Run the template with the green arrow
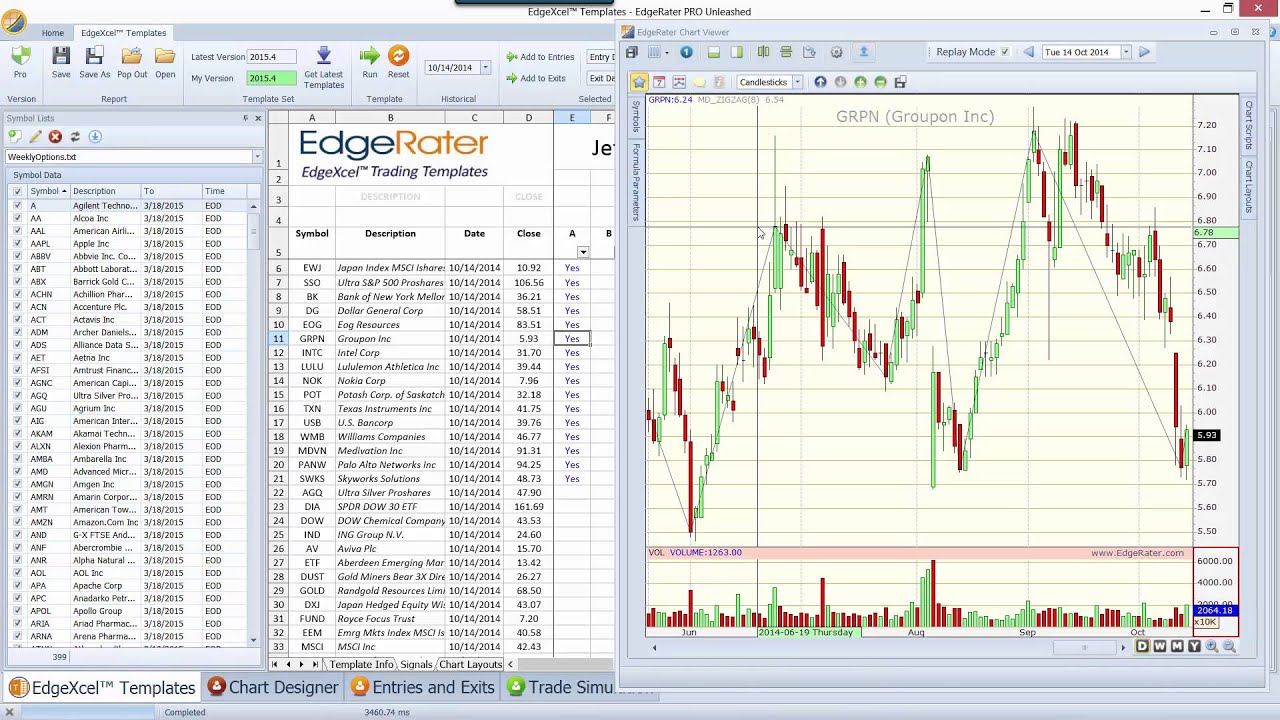1280x720 pixels. (x=370, y=56)
